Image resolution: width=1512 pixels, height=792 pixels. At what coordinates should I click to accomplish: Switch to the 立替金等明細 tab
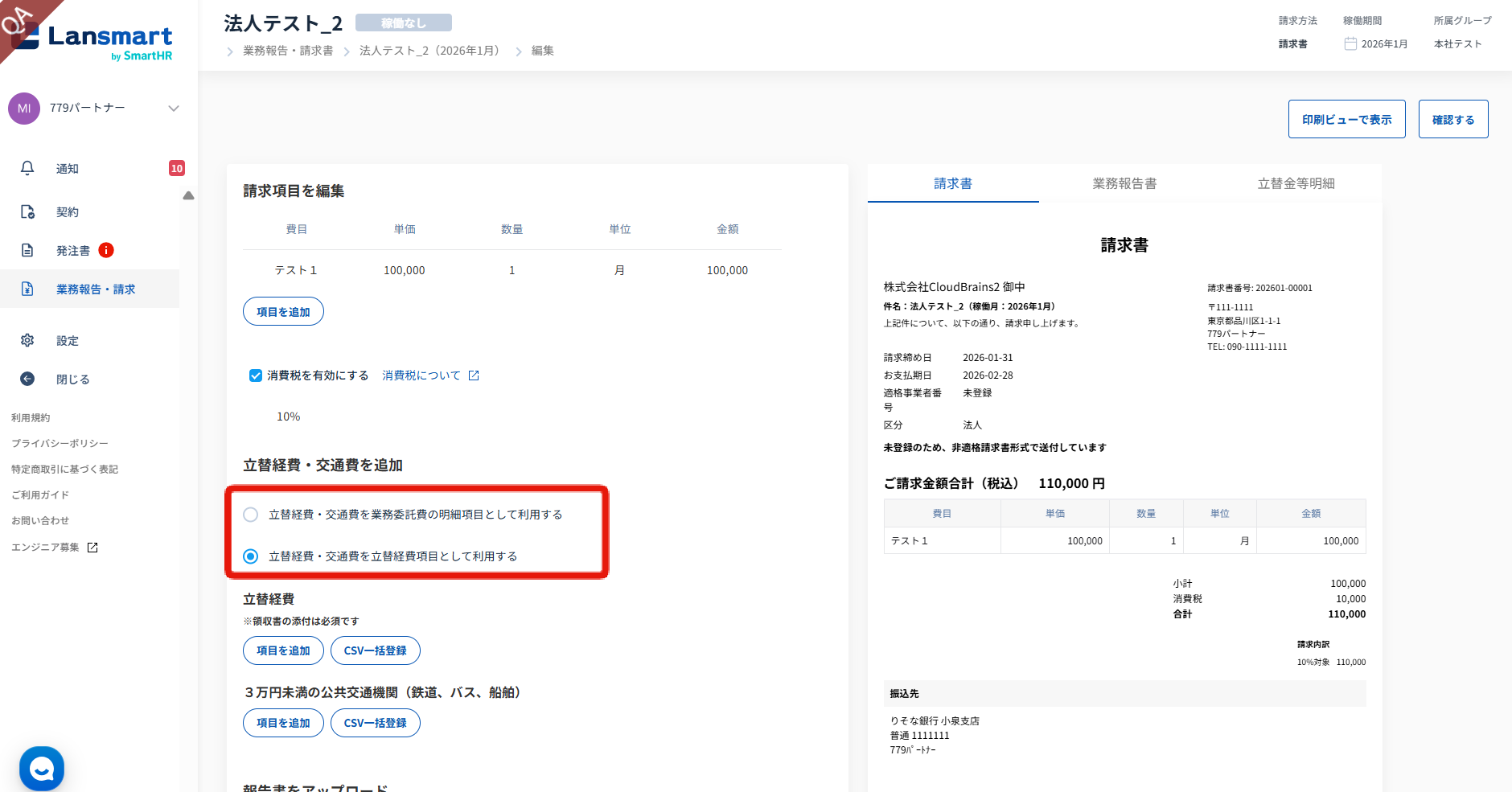(x=1295, y=183)
